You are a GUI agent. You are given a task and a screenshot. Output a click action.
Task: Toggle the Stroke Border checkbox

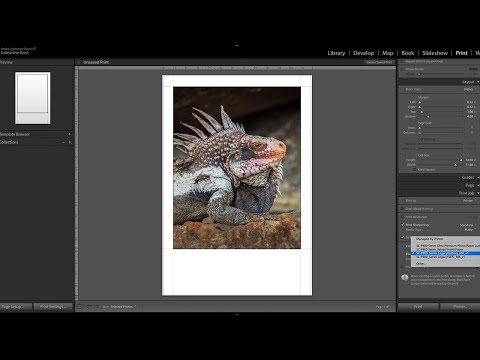click(402, 69)
